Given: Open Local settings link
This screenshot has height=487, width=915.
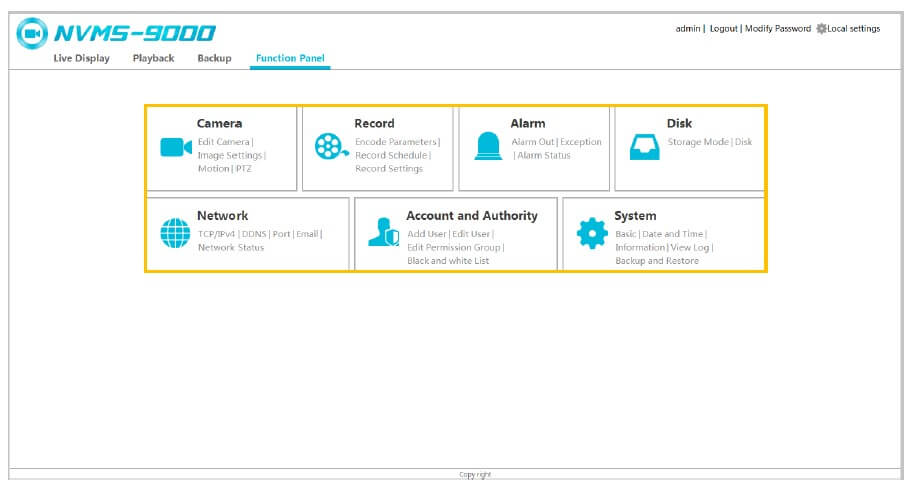Looking at the screenshot, I should (853, 29).
